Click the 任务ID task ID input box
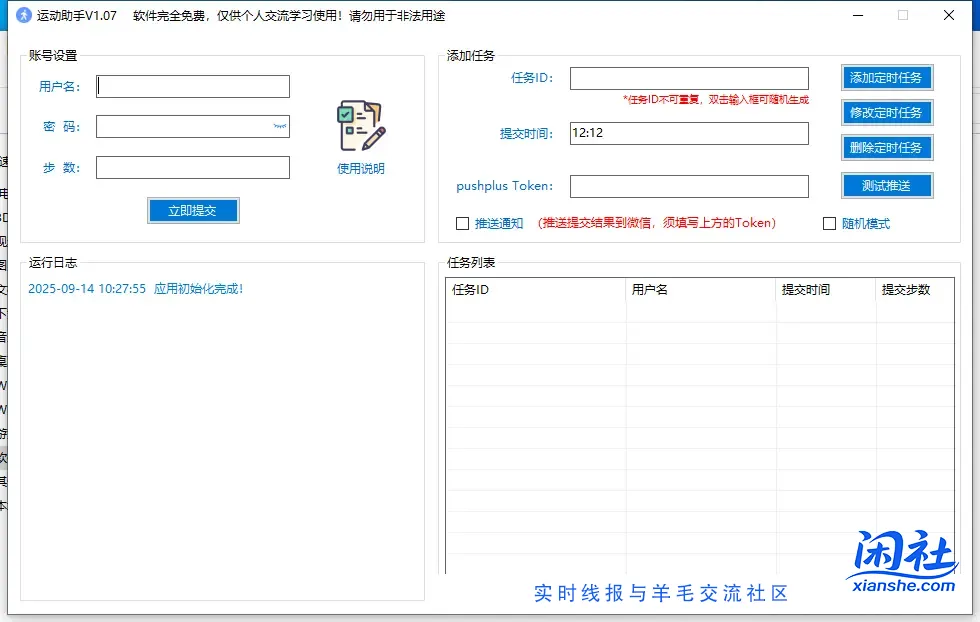The image size is (980, 622). click(688, 77)
